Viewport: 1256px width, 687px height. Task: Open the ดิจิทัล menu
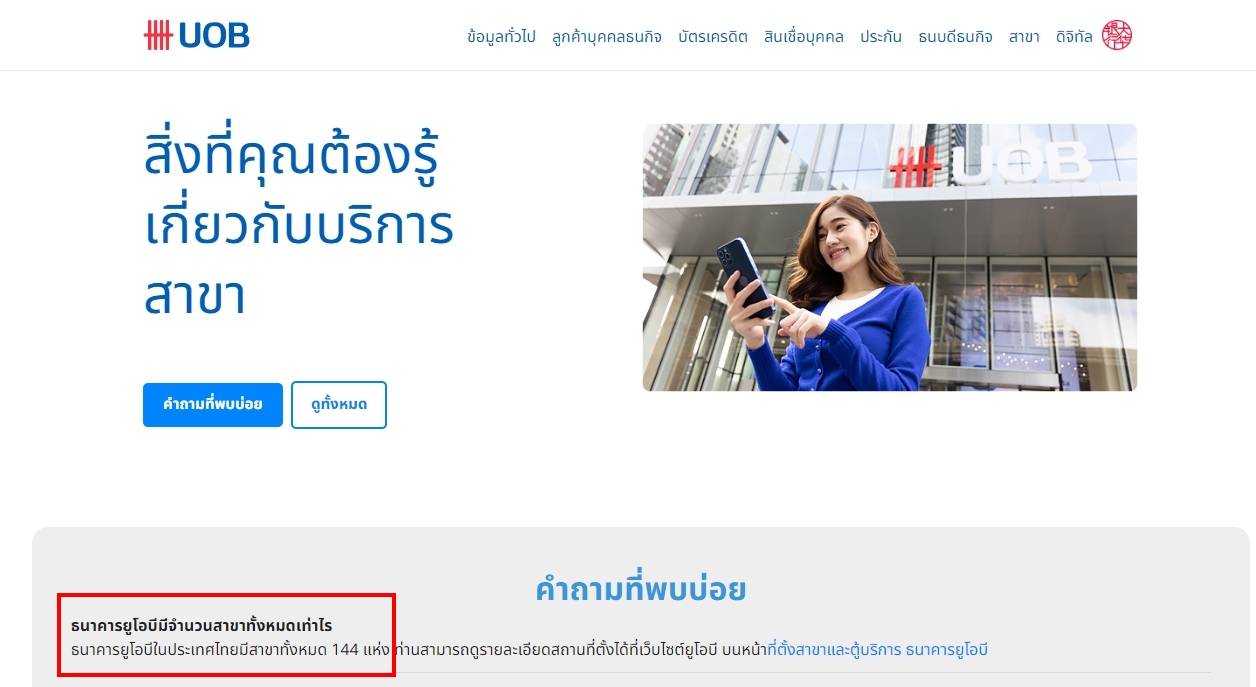point(1074,37)
